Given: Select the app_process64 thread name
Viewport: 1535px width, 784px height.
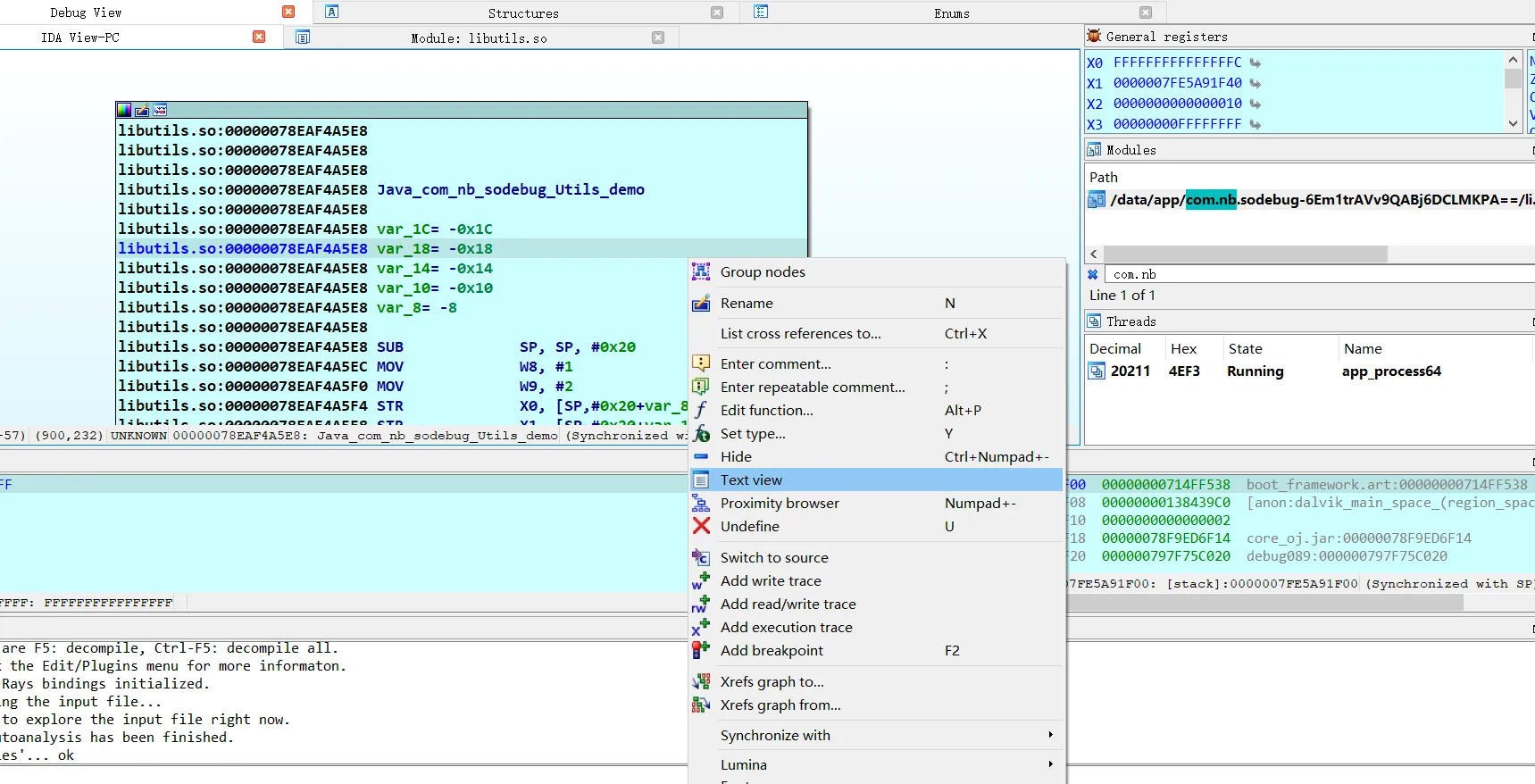Looking at the screenshot, I should point(1391,371).
